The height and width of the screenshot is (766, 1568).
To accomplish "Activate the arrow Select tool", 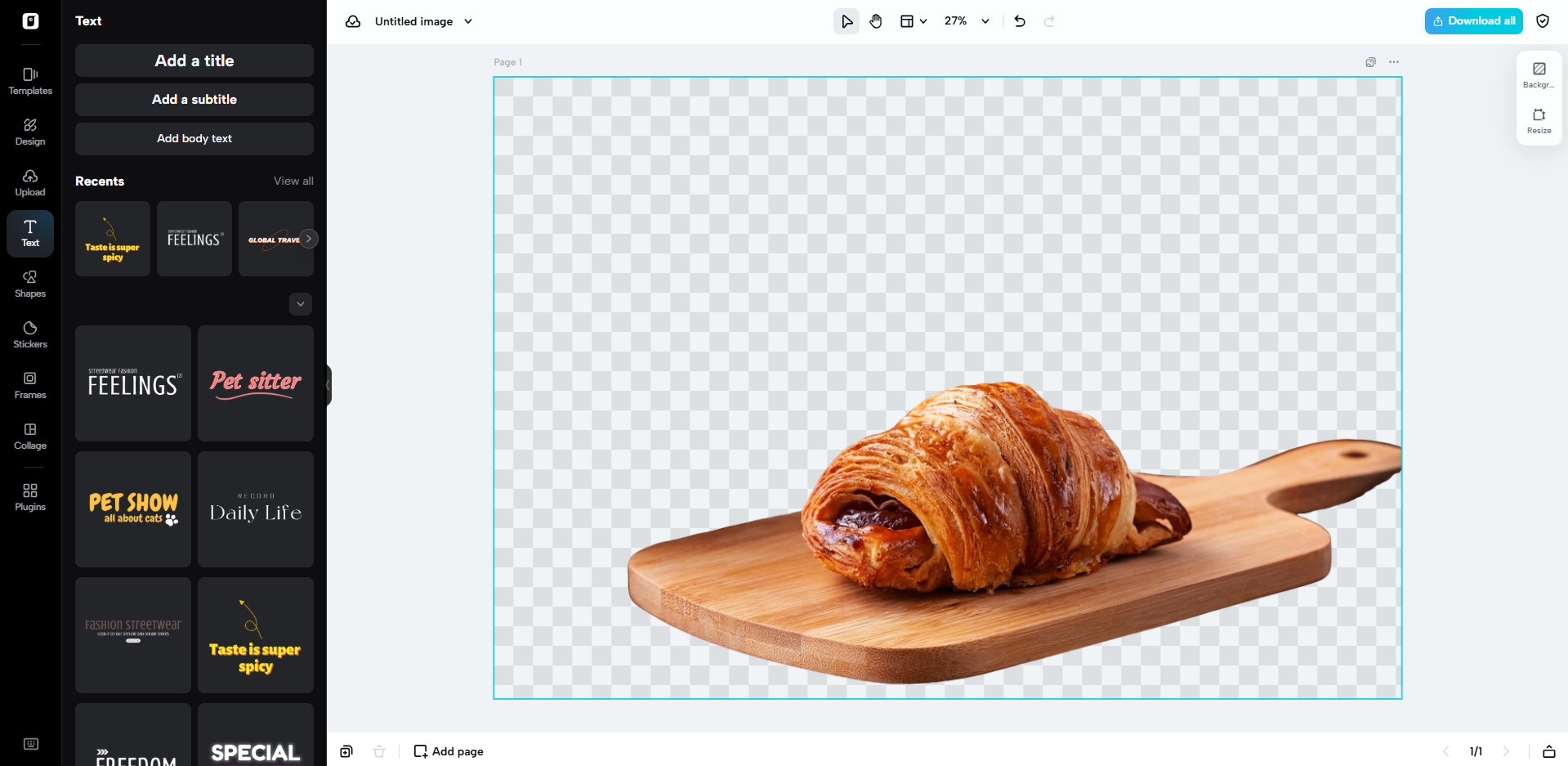I will pyautogui.click(x=846, y=21).
